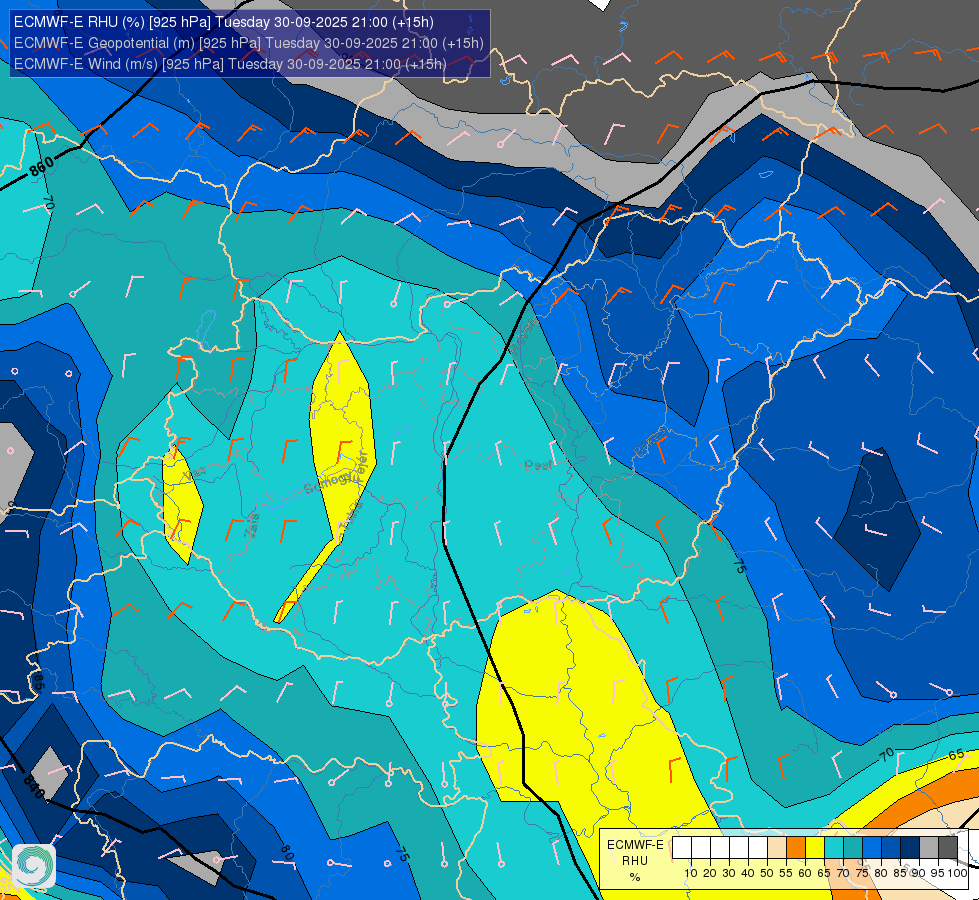Click the '10' tick label in the legend
The height and width of the screenshot is (900, 979).
pyautogui.click(x=691, y=873)
